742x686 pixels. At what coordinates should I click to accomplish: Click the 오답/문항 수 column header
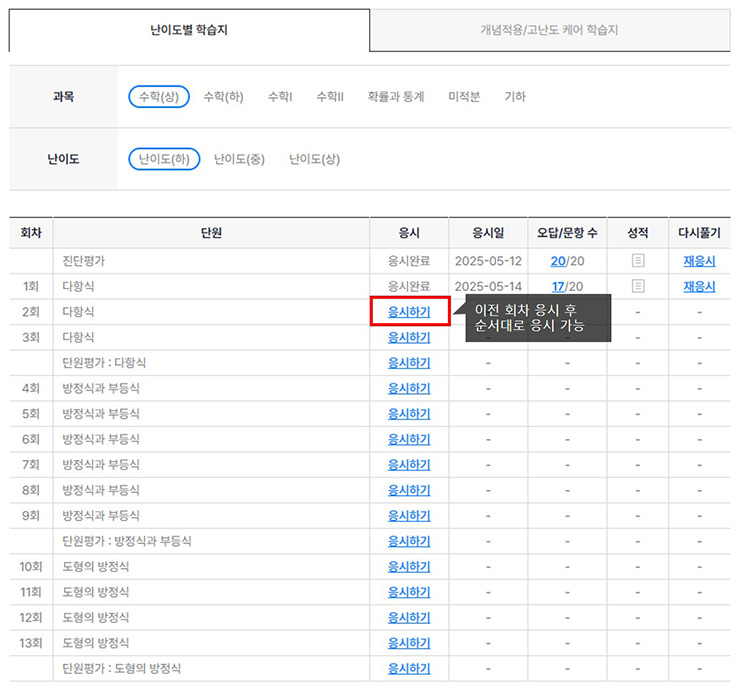coord(567,233)
